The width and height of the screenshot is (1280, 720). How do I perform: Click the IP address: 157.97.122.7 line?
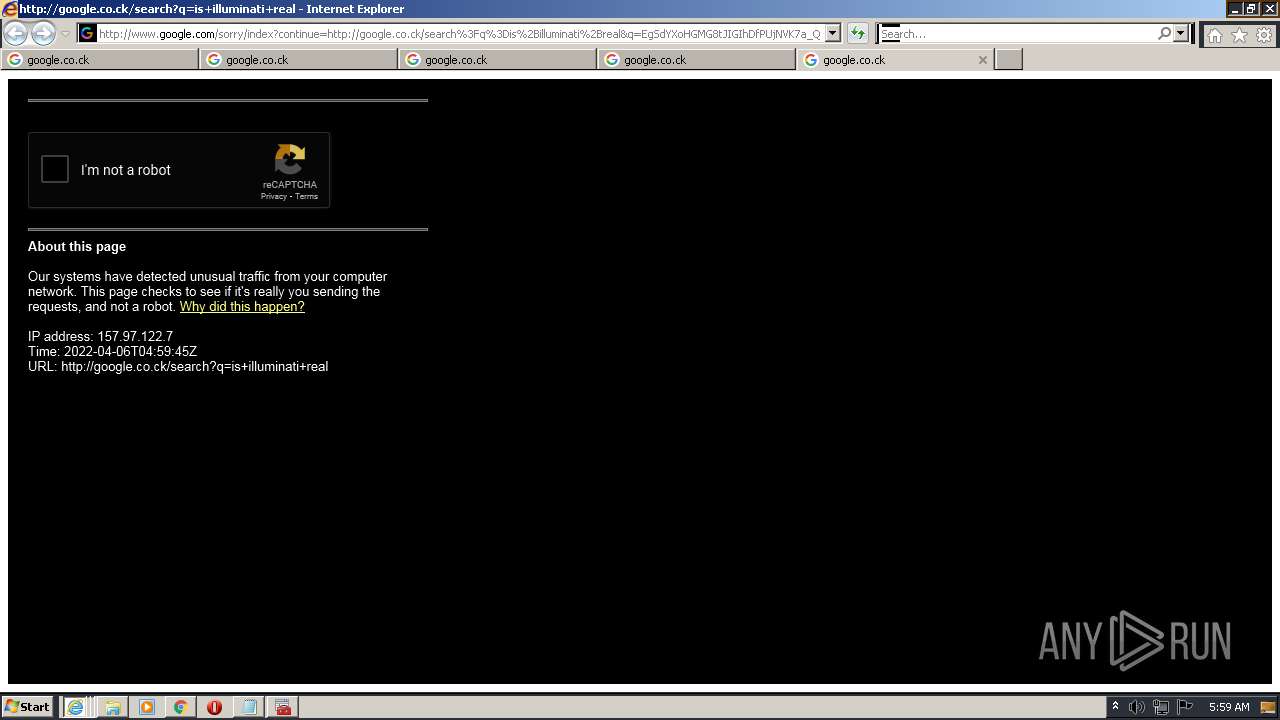pyautogui.click(x=100, y=337)
